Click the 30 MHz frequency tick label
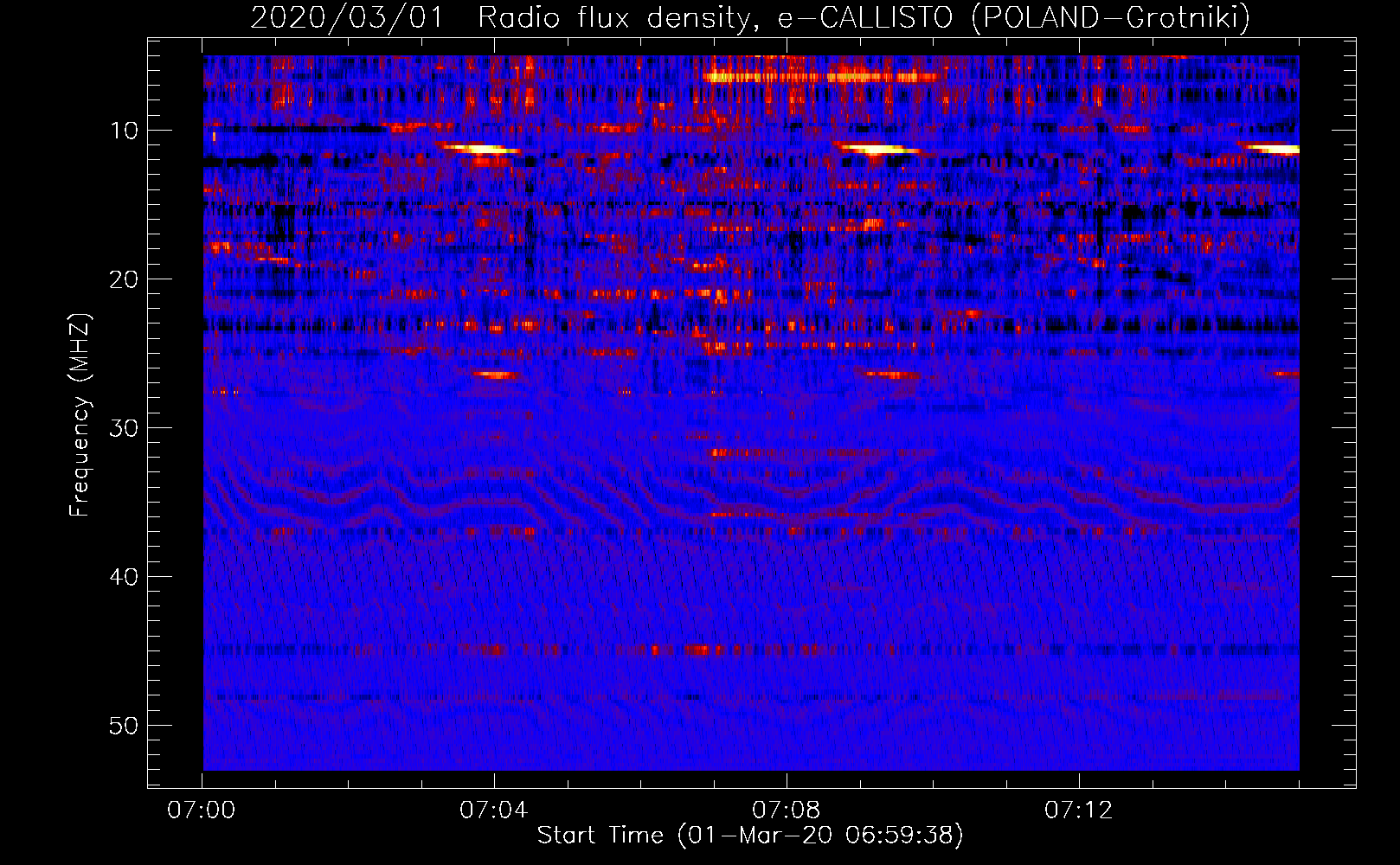Image resolution: width=1400 pixels, height=865 pixels. click(125, 428)
